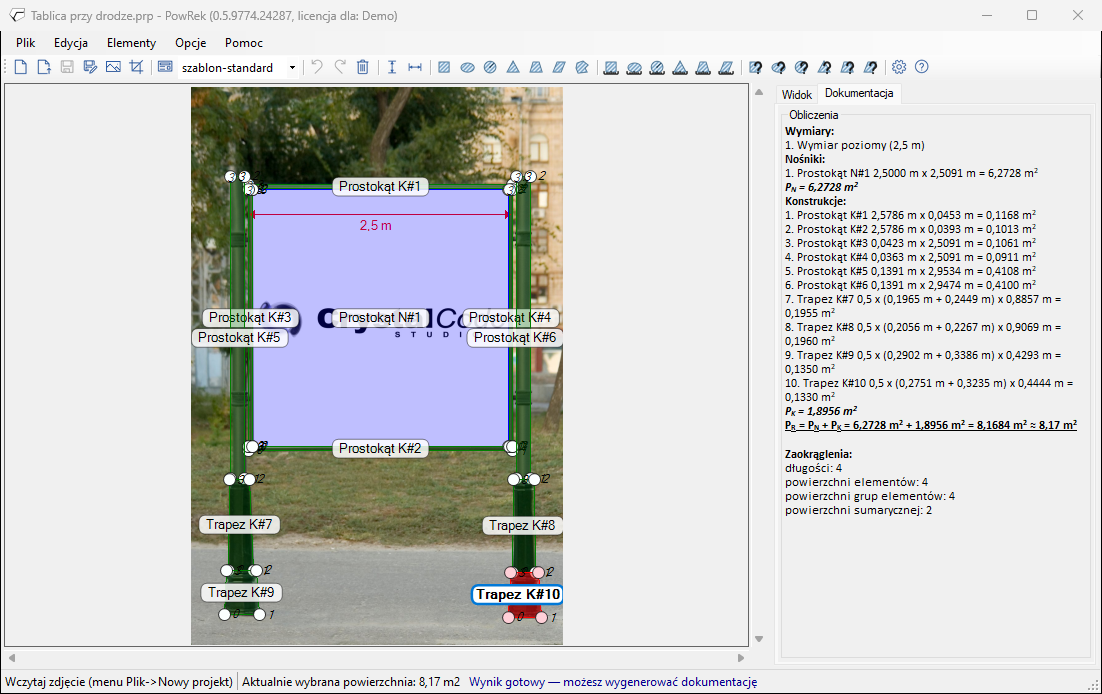Viewport: 1102px width, 694px height.
Task: Pick the plain hatched triangle shape tool
Action: 513,68
